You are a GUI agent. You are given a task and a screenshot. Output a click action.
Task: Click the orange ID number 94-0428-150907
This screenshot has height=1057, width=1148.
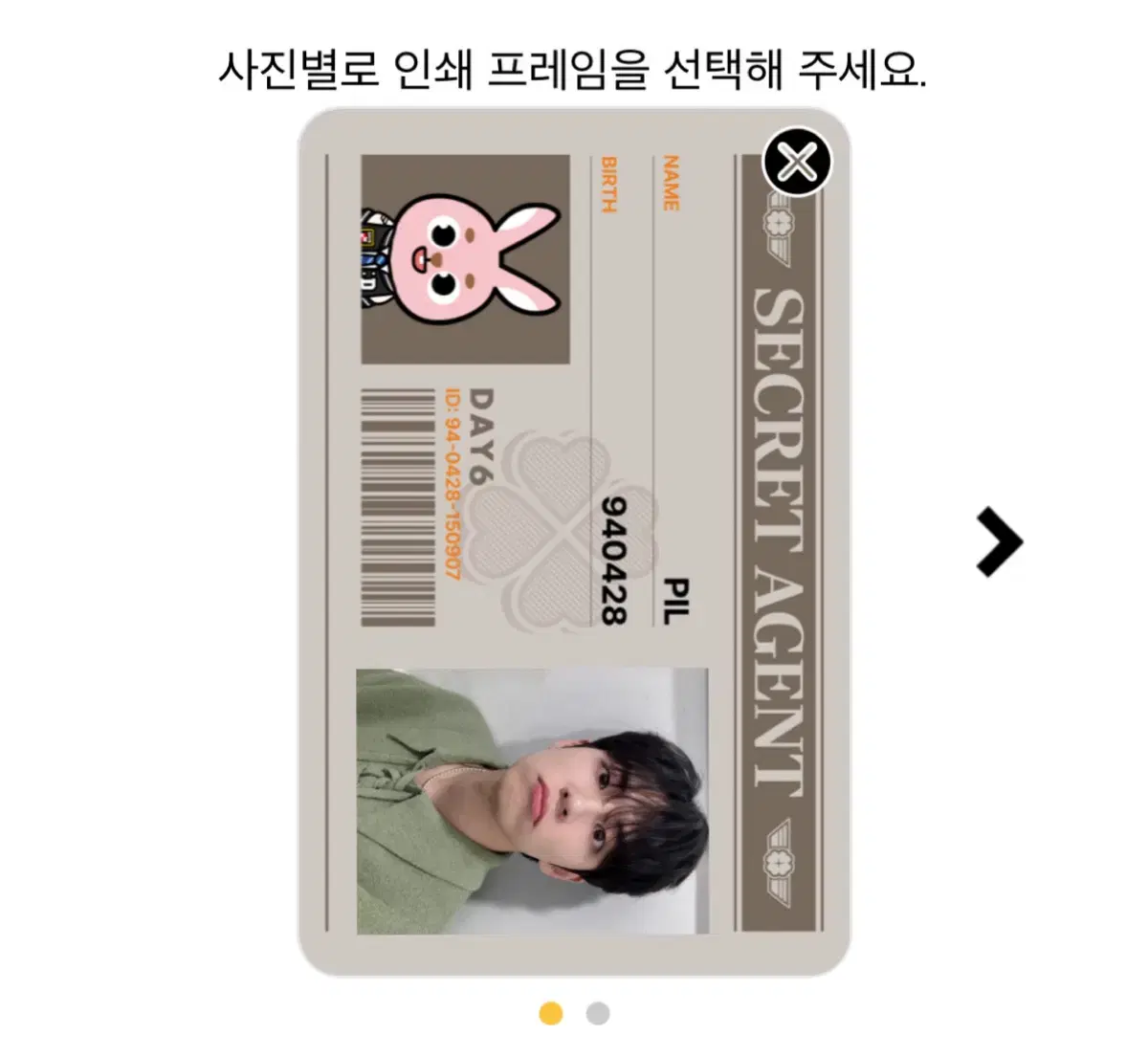click(x=453, y=483)
